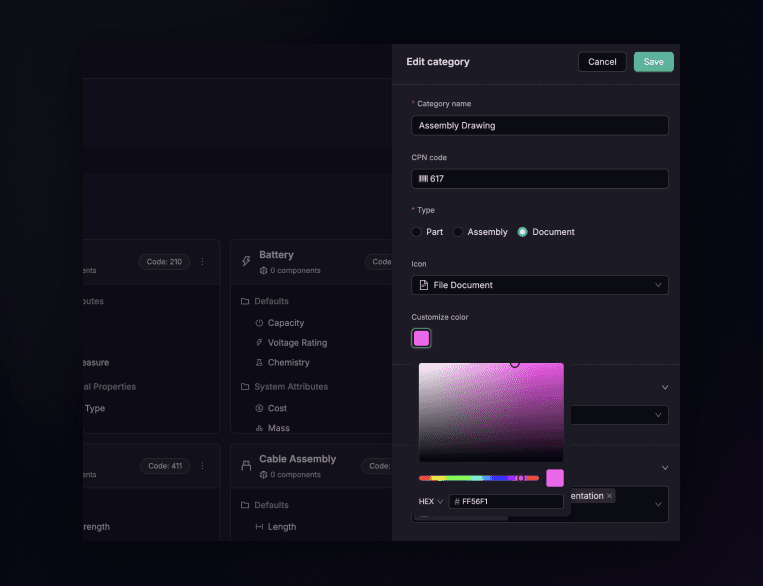This screenshot has height=586, width=763.
Task: Select the Assembly type radio button
Action: (x=458, y=232)
